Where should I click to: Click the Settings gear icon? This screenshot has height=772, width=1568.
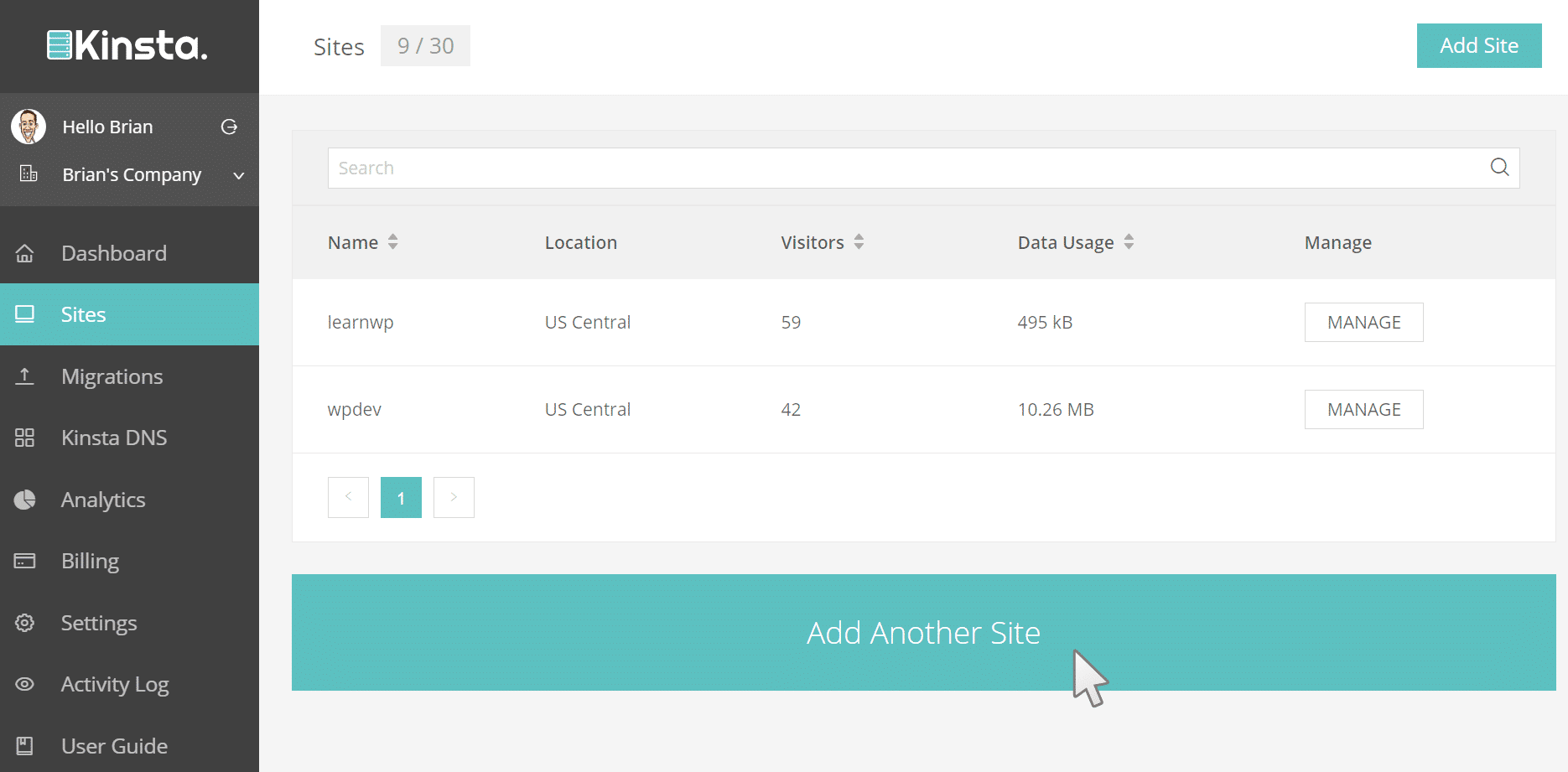25,623
